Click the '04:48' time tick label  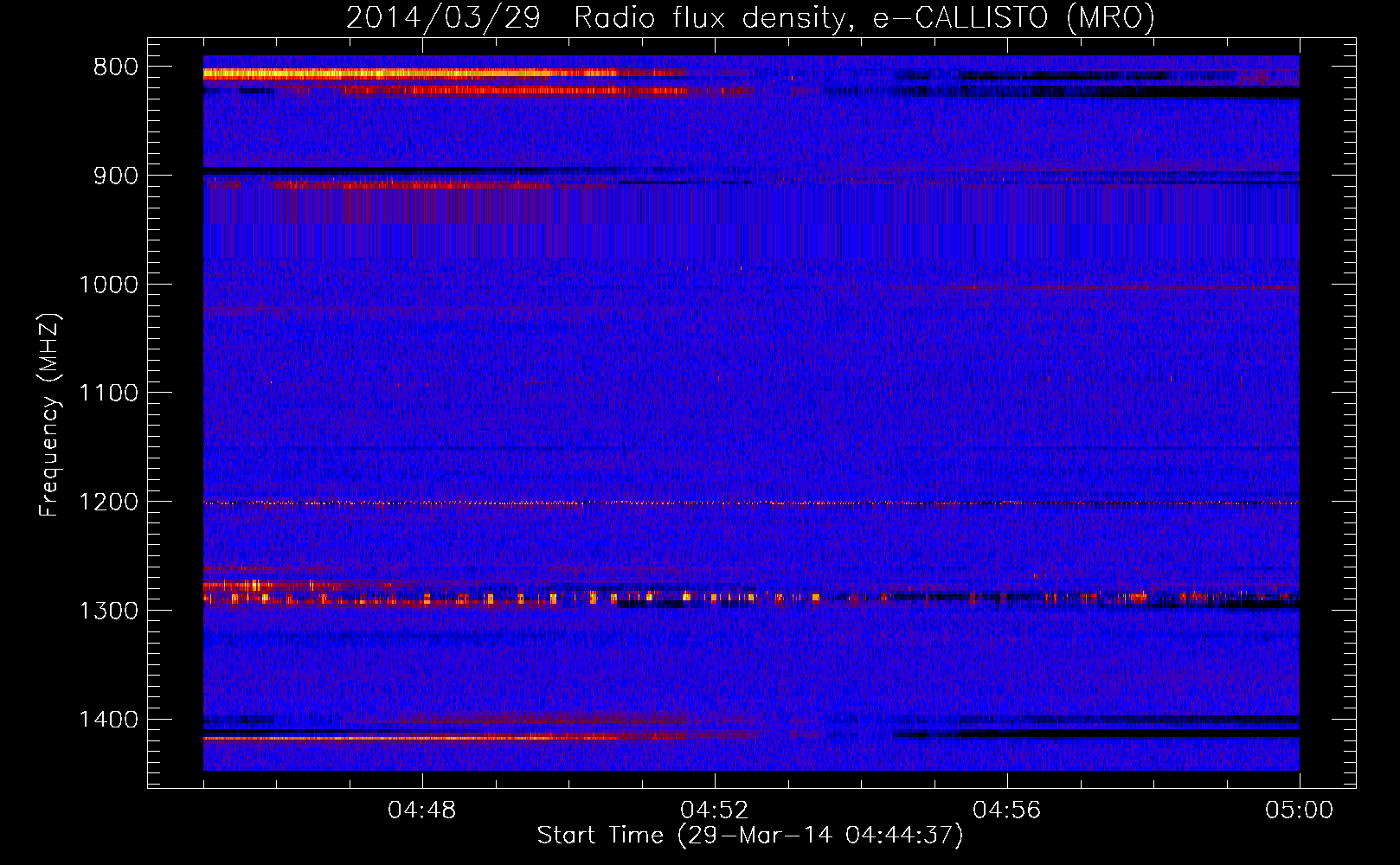click(x=422, y=811)
